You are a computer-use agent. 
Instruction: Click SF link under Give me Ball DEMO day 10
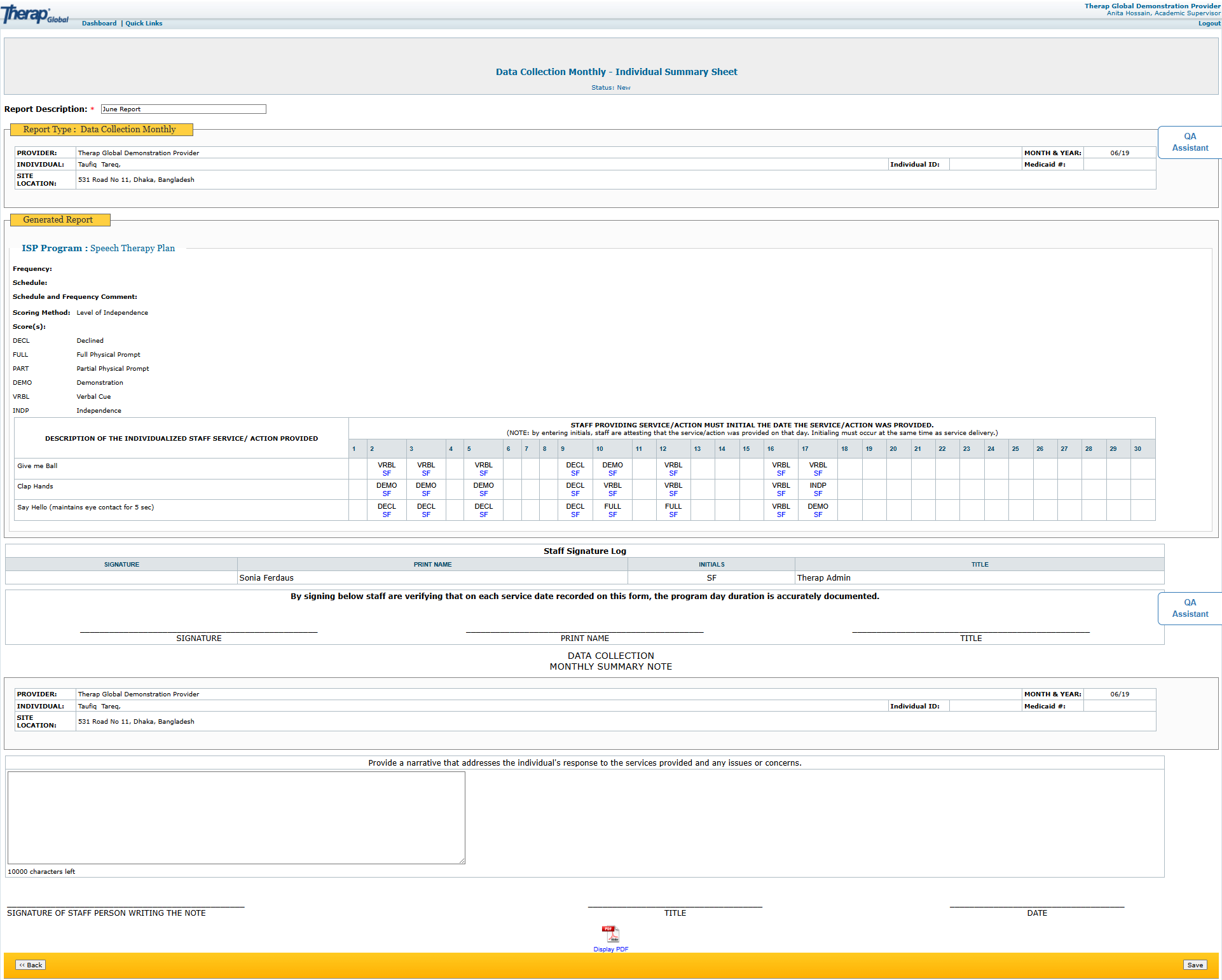click(612, 474)
